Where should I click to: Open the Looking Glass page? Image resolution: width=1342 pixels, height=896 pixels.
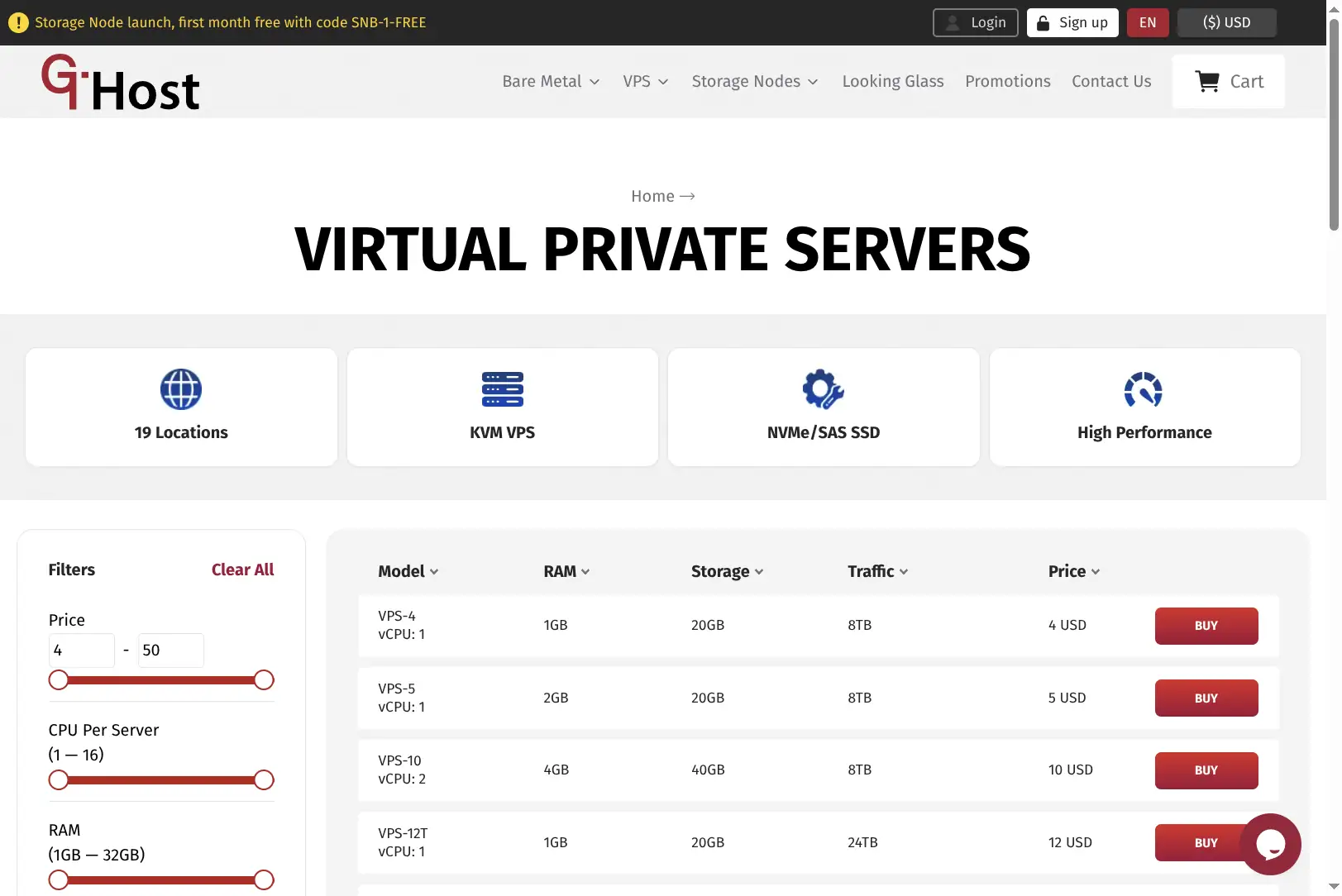point(893,81)
